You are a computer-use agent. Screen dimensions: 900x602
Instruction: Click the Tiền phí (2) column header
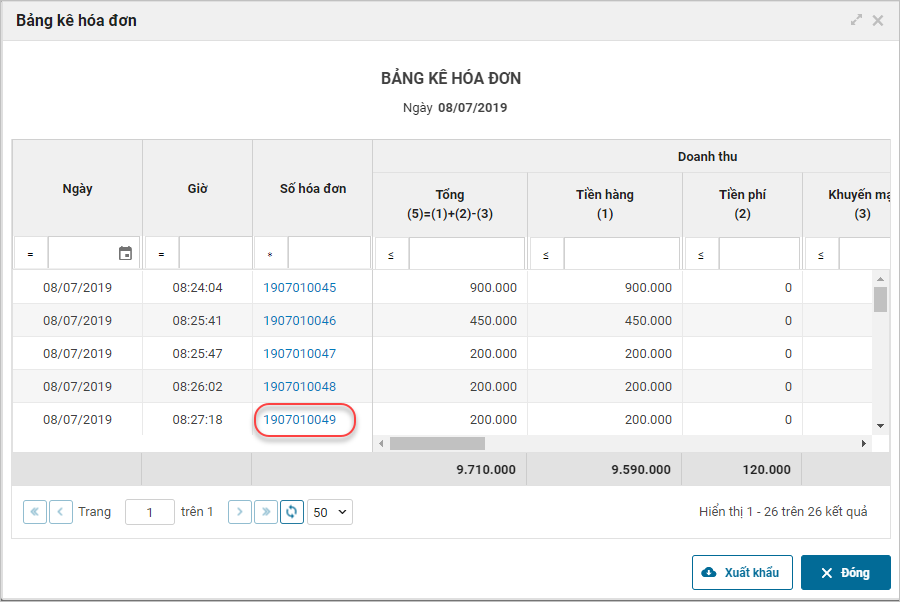pyautogui.click(x=742, y=204)
